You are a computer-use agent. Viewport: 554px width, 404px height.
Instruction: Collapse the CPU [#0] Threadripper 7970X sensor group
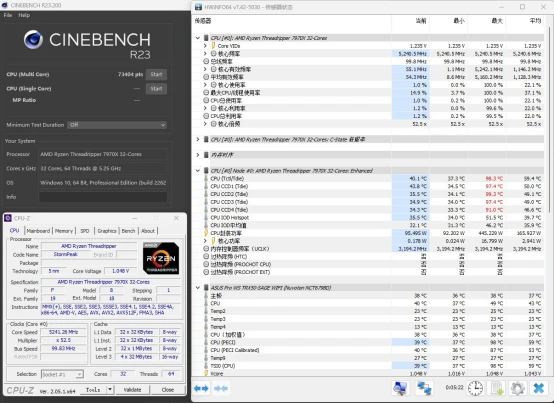198,38
